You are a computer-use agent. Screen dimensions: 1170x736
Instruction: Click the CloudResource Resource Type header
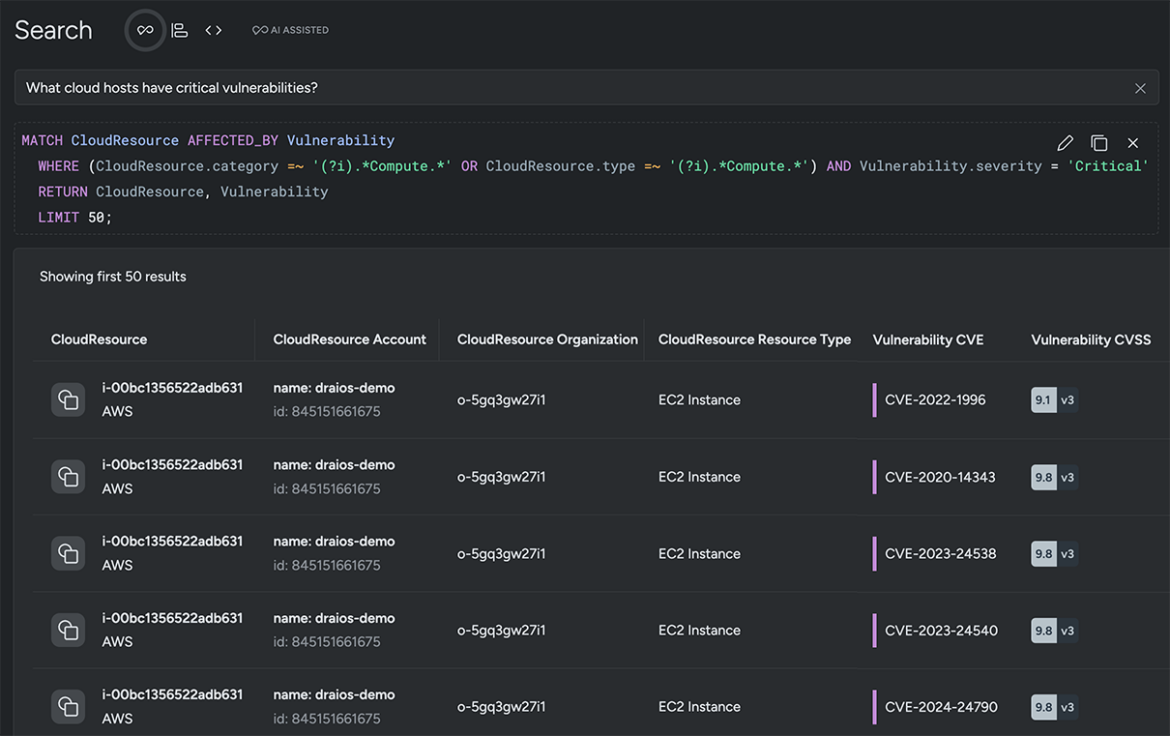click(x=754, y=340)
